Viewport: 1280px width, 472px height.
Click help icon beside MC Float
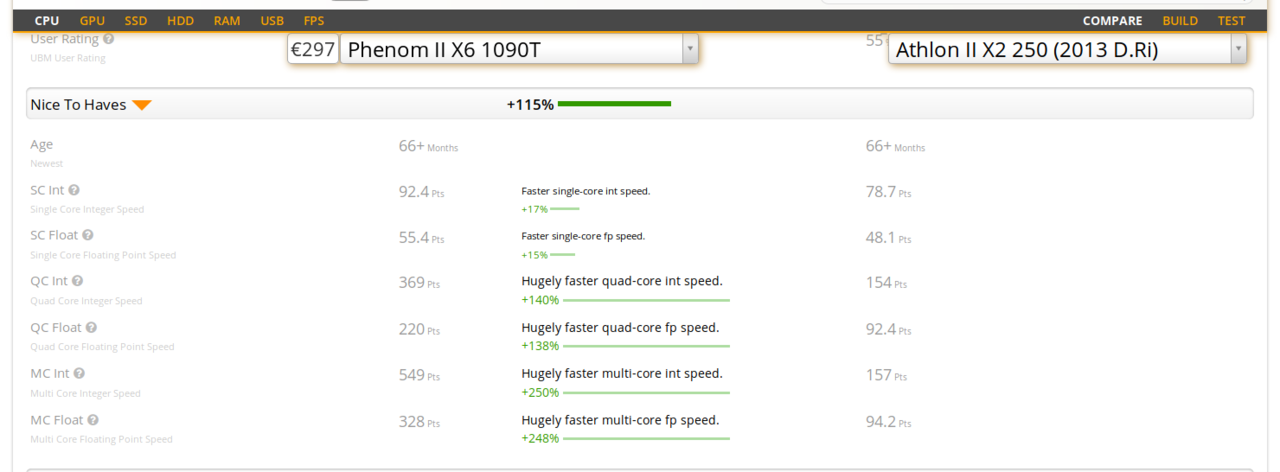pos(93,420)
